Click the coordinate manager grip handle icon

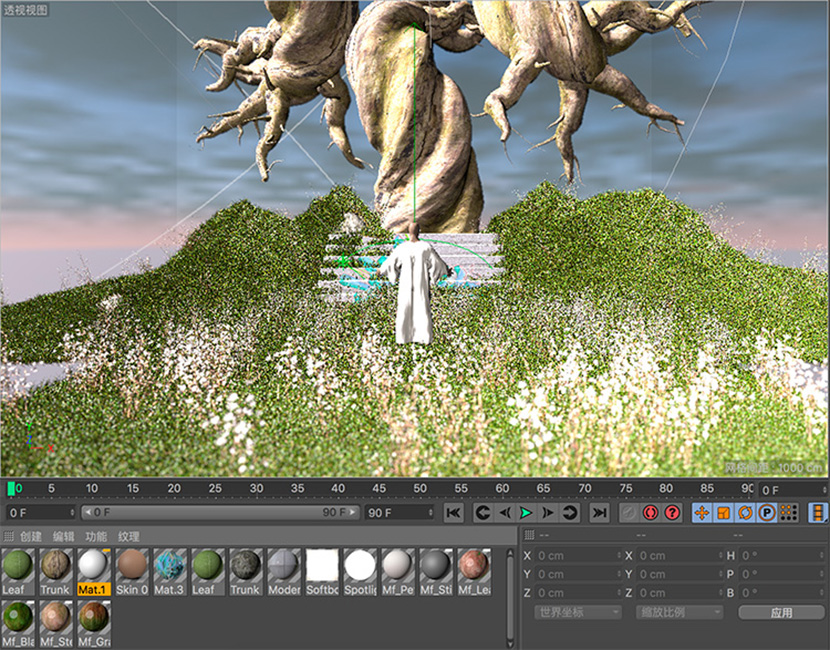529,535
